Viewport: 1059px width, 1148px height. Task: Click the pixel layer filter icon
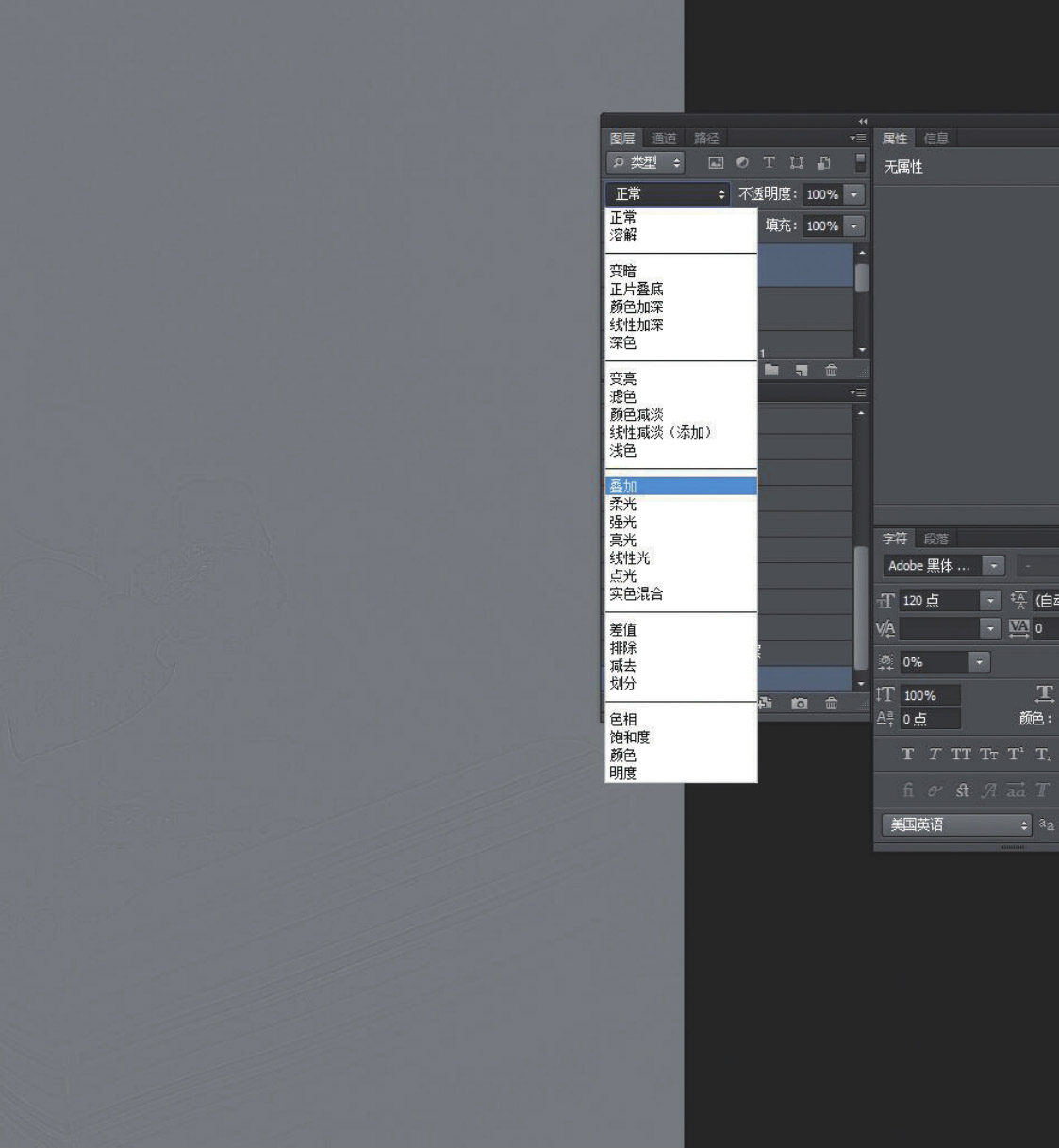716,163
